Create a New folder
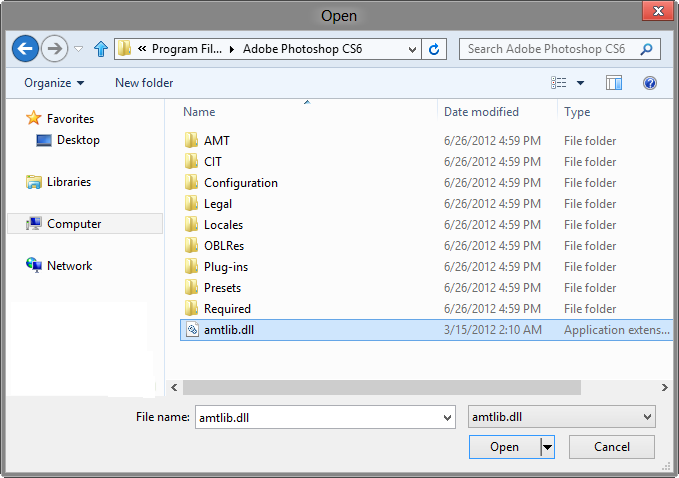Viewport: 679px width, 478px height. point(144,83)
